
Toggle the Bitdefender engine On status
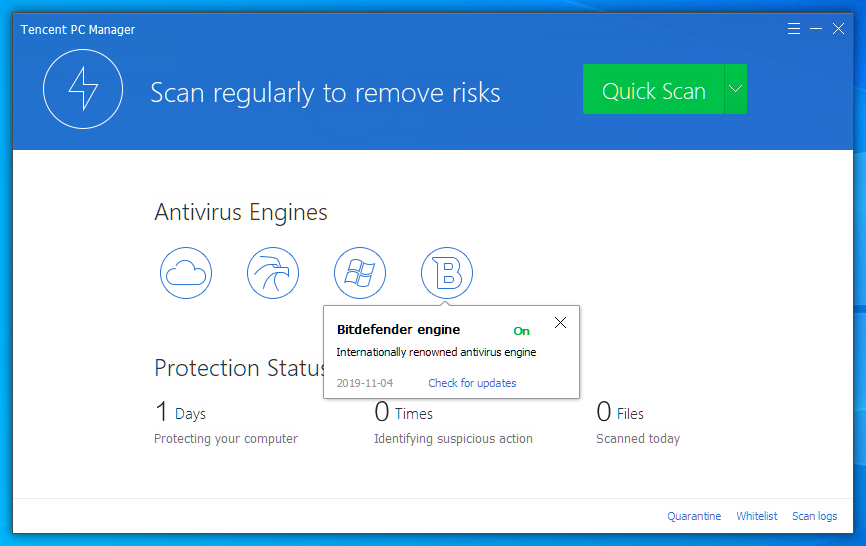[521, 331]
